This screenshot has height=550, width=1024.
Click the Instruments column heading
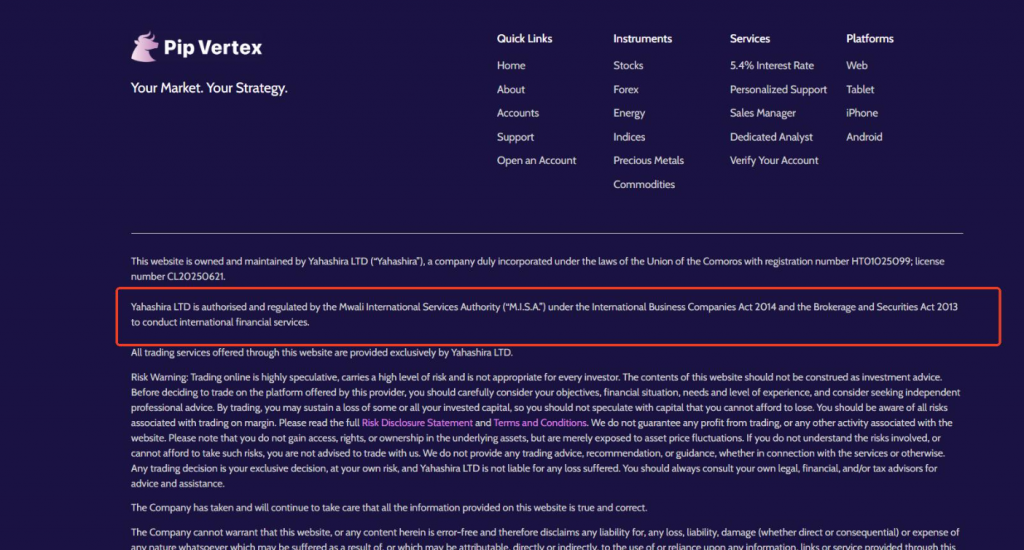pyautogui.click(x=642, y=39)
